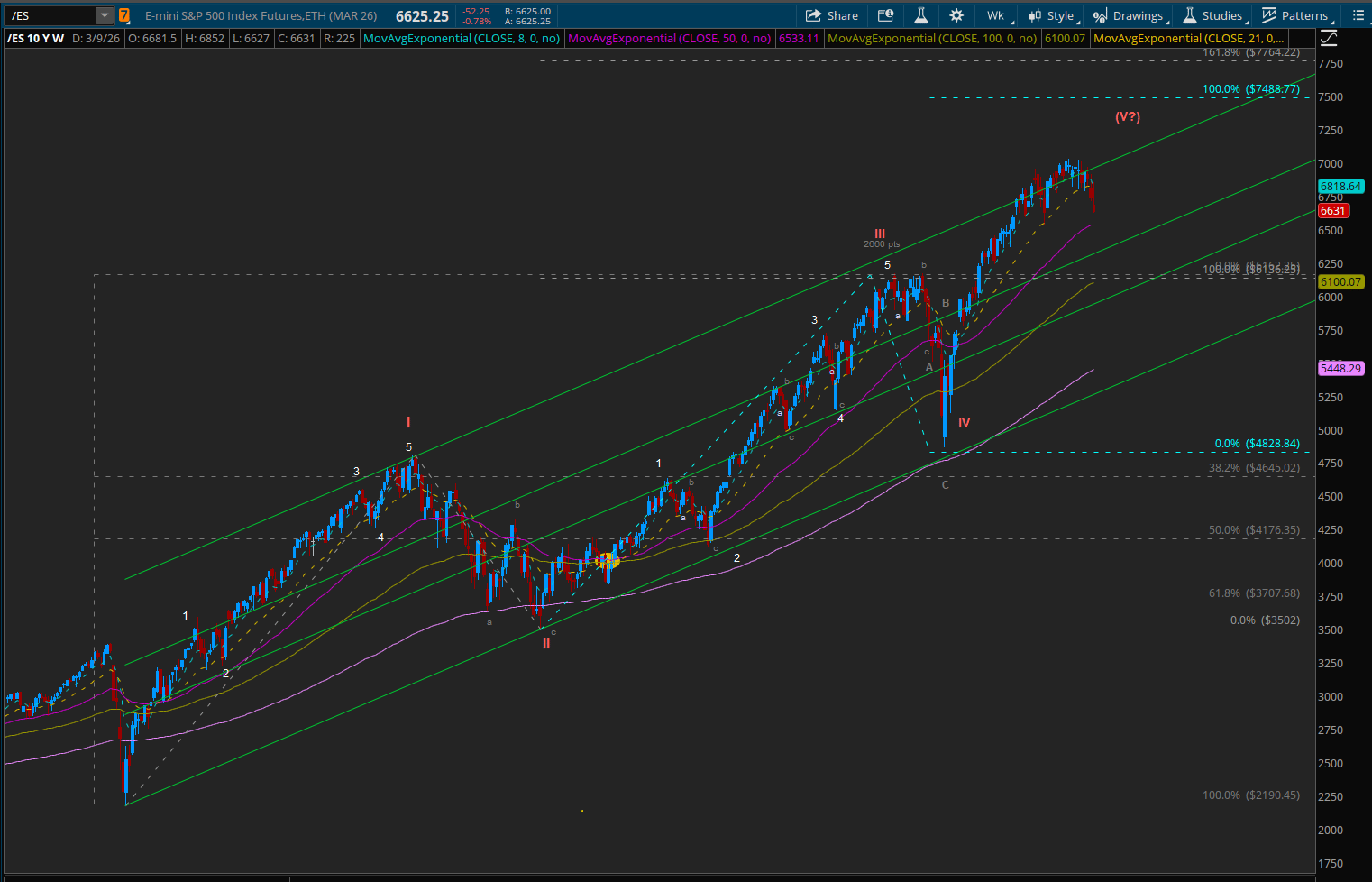Expand the /ES symbol dropdown arrow
This screenshot has width=1372, height=882.
[105, 15]
